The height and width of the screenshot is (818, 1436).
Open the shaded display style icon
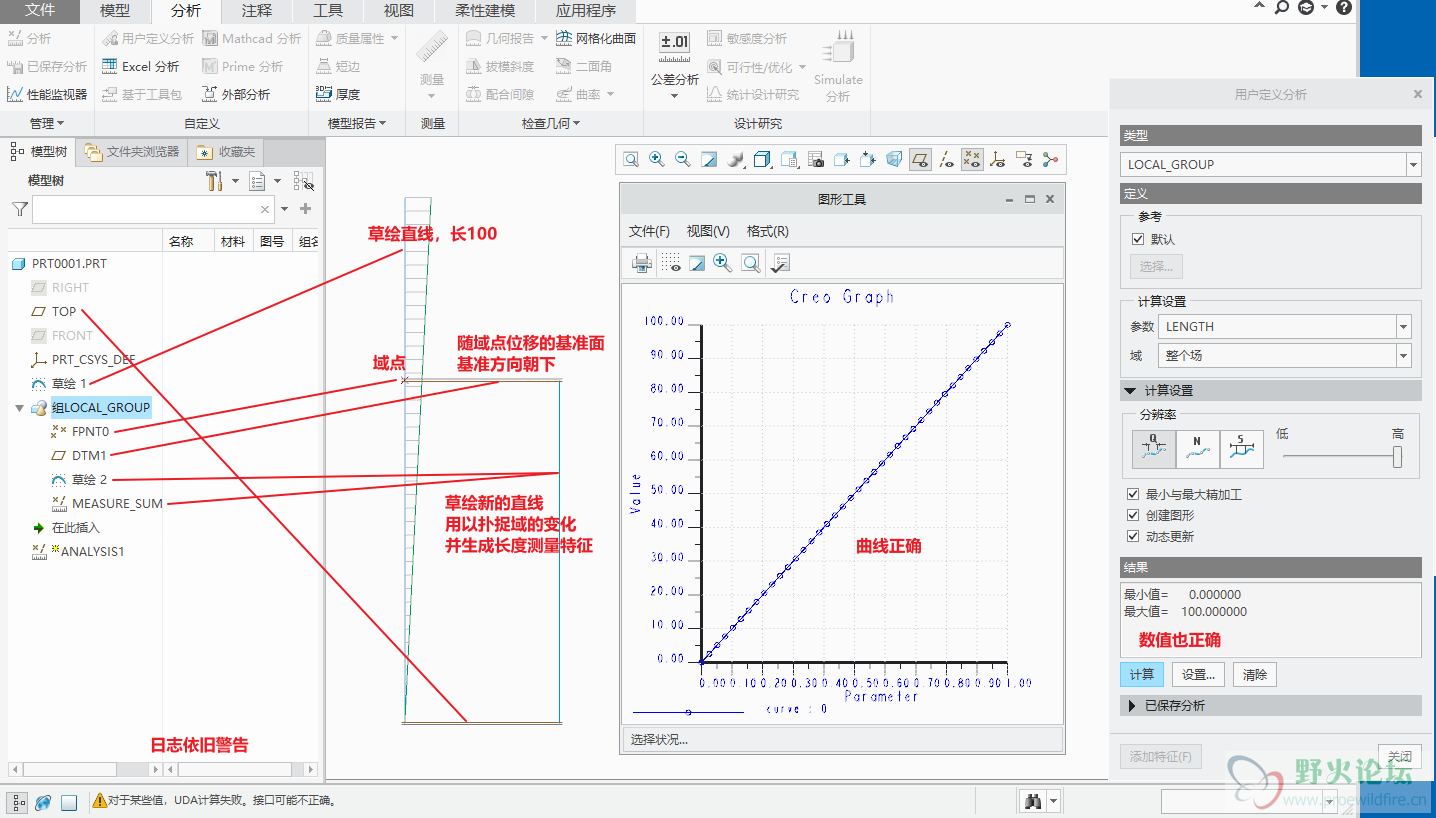coord(736,159)
